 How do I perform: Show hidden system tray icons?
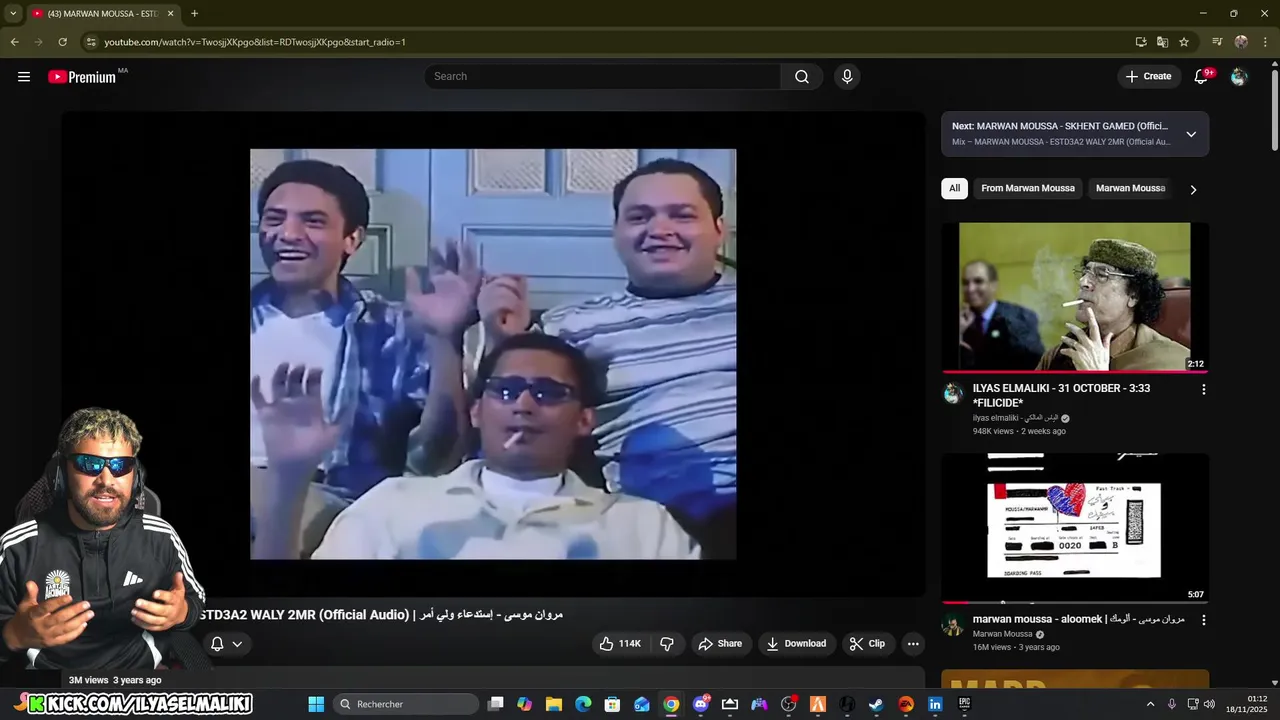point(1150,704)
